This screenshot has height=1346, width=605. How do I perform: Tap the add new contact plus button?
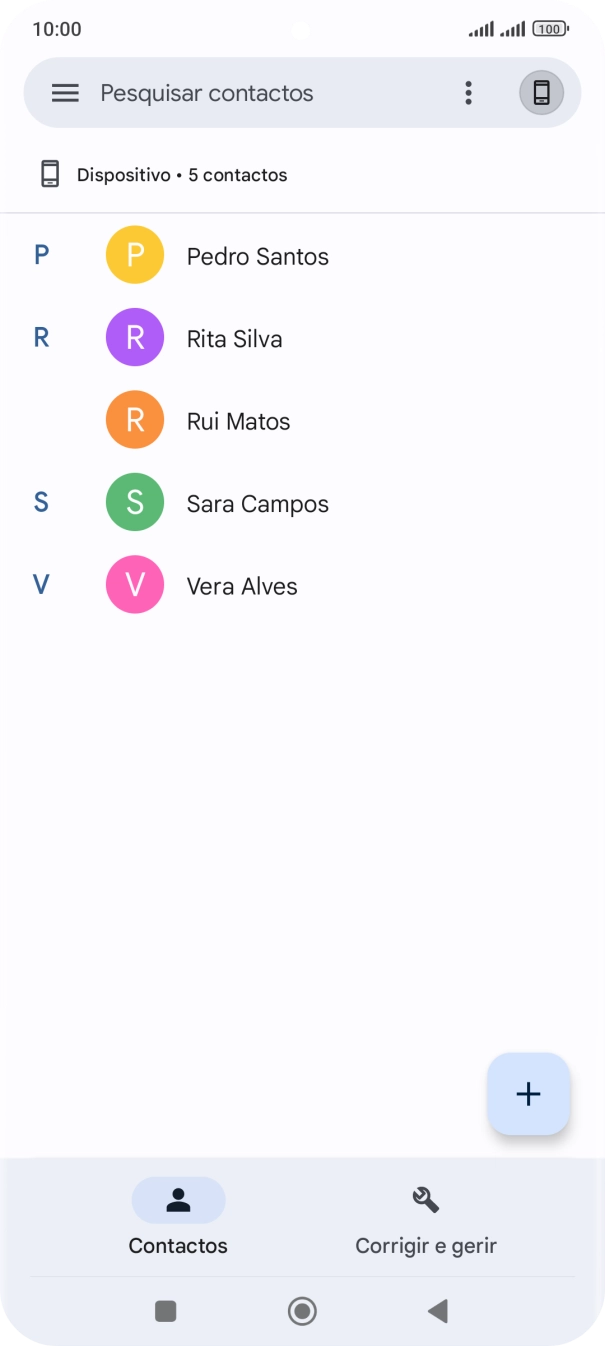[x=528, y=1094]
